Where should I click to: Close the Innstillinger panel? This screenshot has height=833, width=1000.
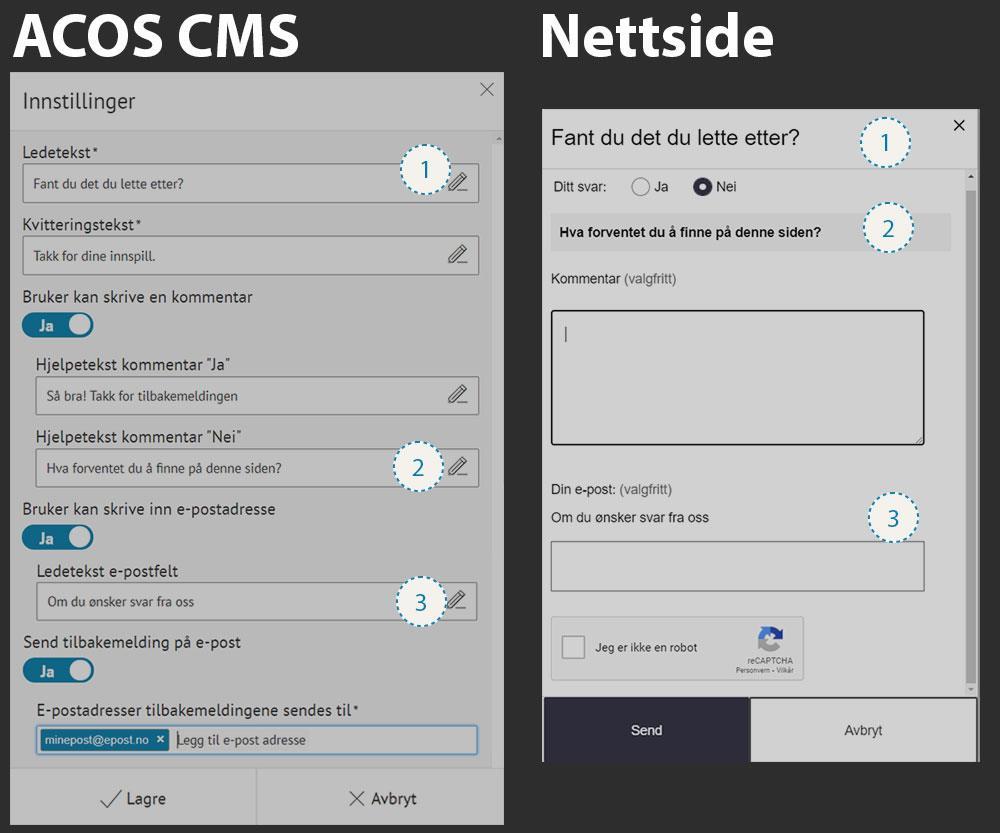[487, 89]
